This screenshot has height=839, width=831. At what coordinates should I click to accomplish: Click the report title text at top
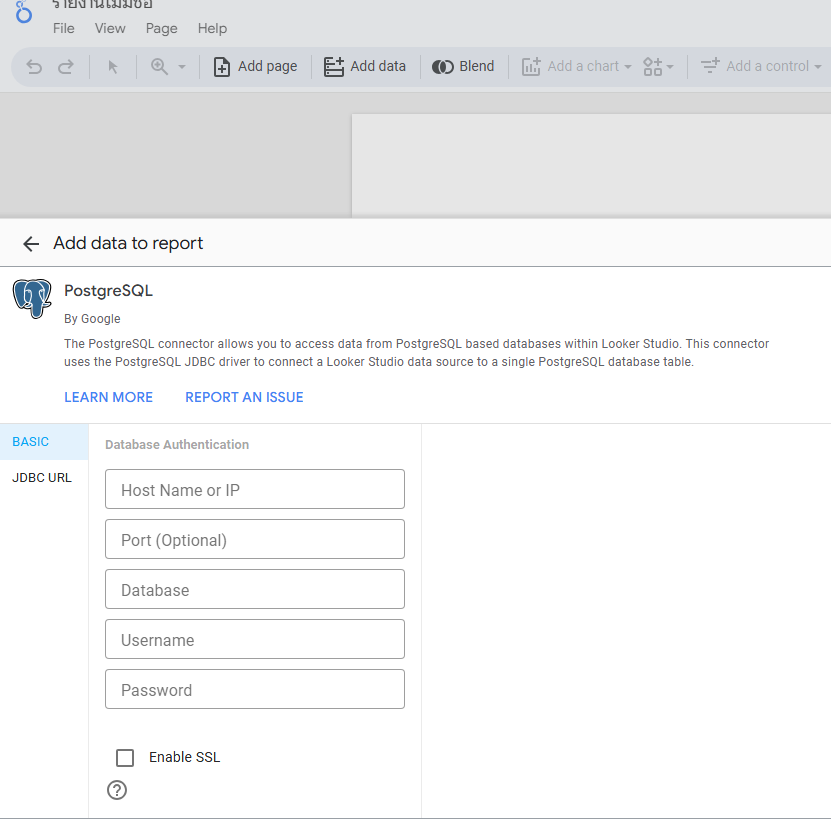click(x=102, y=4)
